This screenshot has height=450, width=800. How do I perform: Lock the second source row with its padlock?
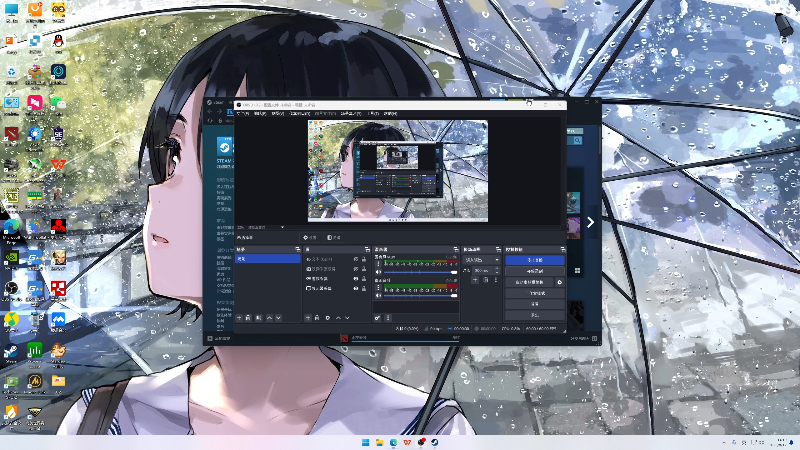coord(364,269)
